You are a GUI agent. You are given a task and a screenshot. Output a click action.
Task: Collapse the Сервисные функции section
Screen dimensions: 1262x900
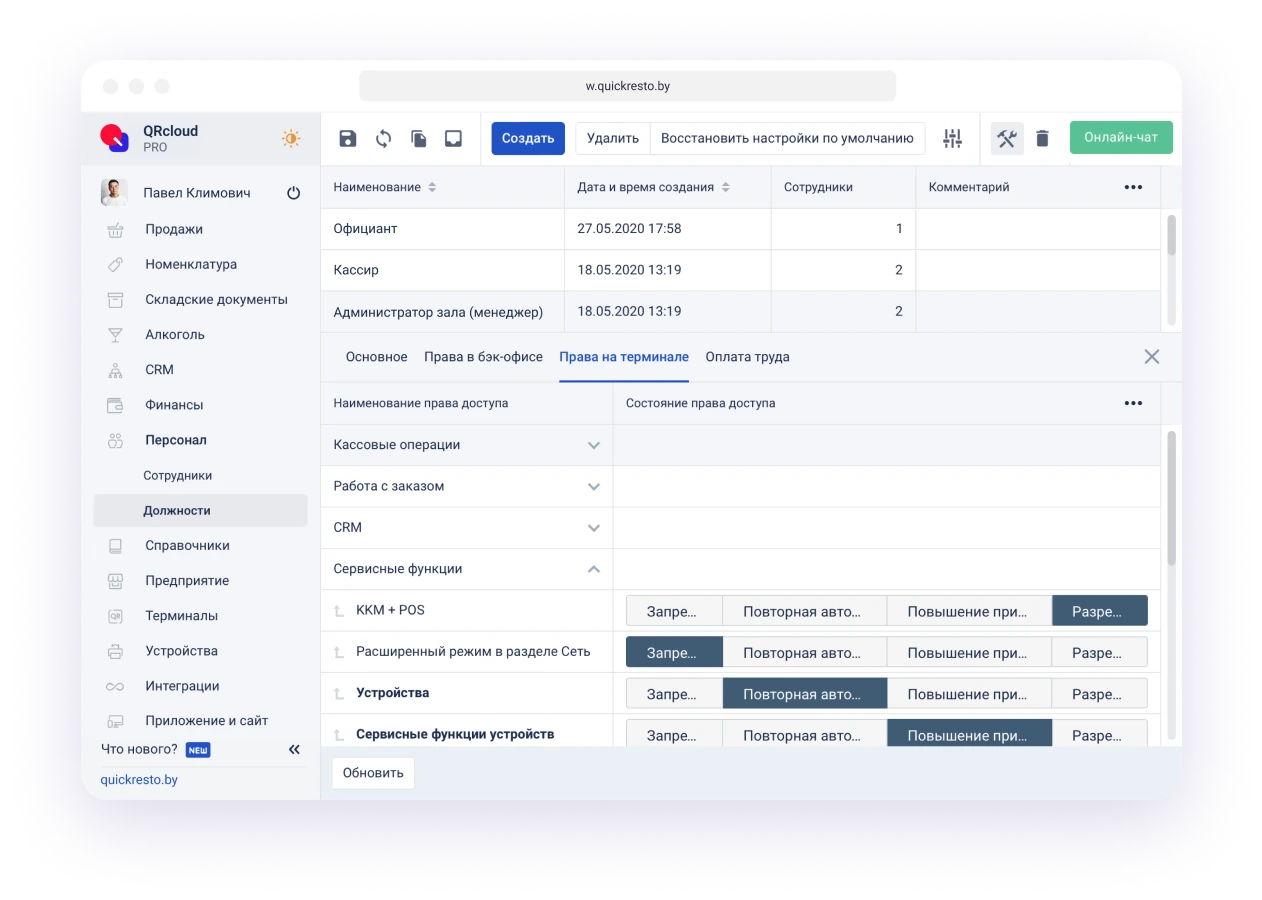593,569
